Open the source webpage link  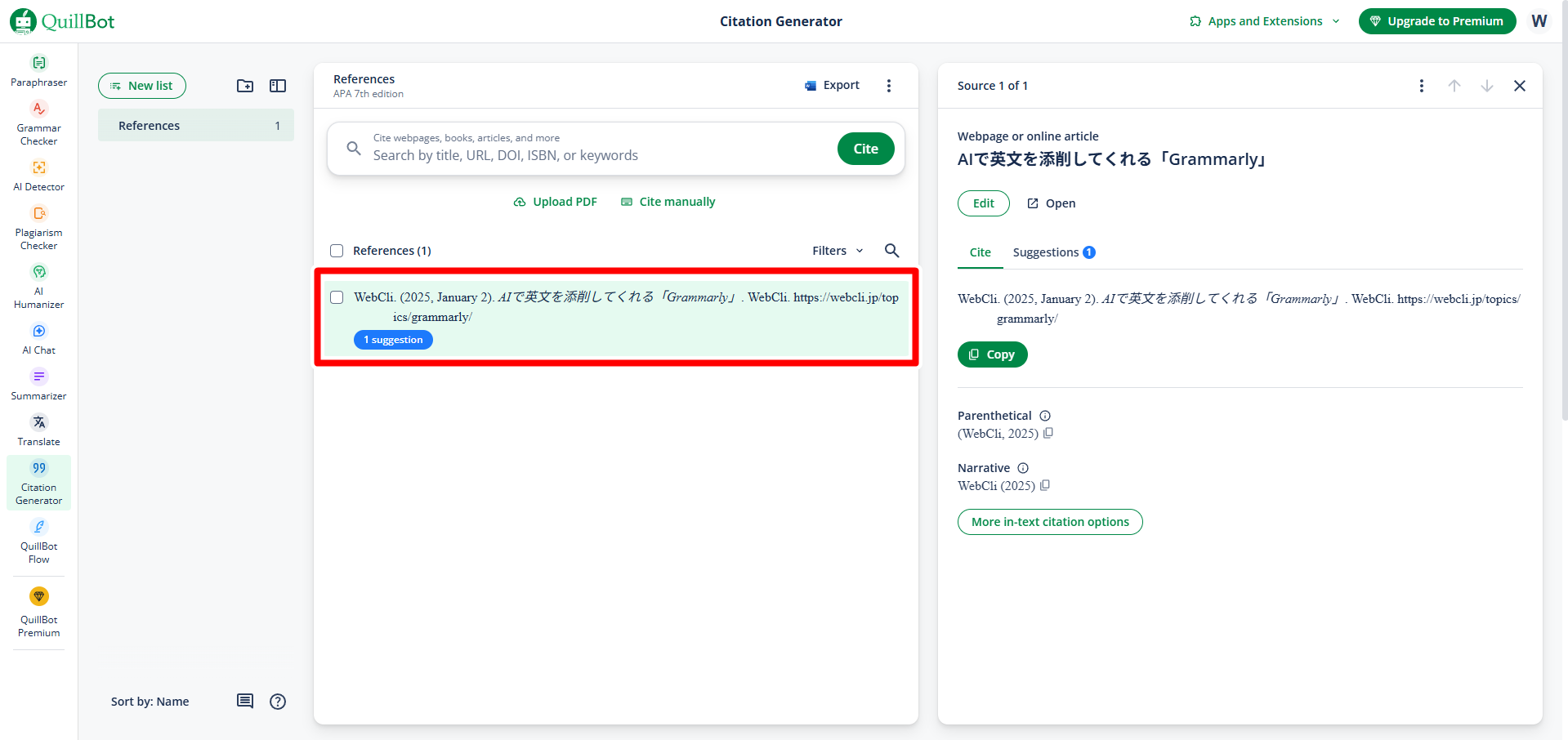(1052, 203)
